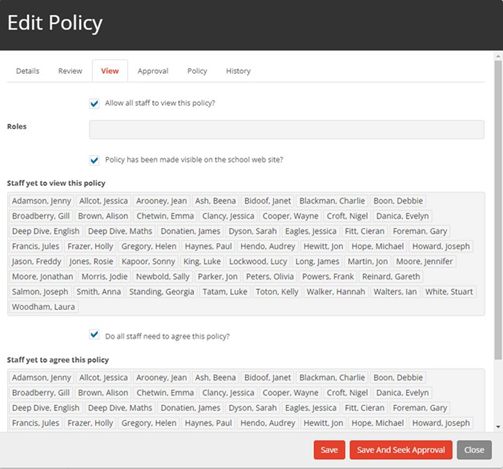The image size is (503, 469).
Task: Click Save And Seek Approval
Action: coord(401,450)
